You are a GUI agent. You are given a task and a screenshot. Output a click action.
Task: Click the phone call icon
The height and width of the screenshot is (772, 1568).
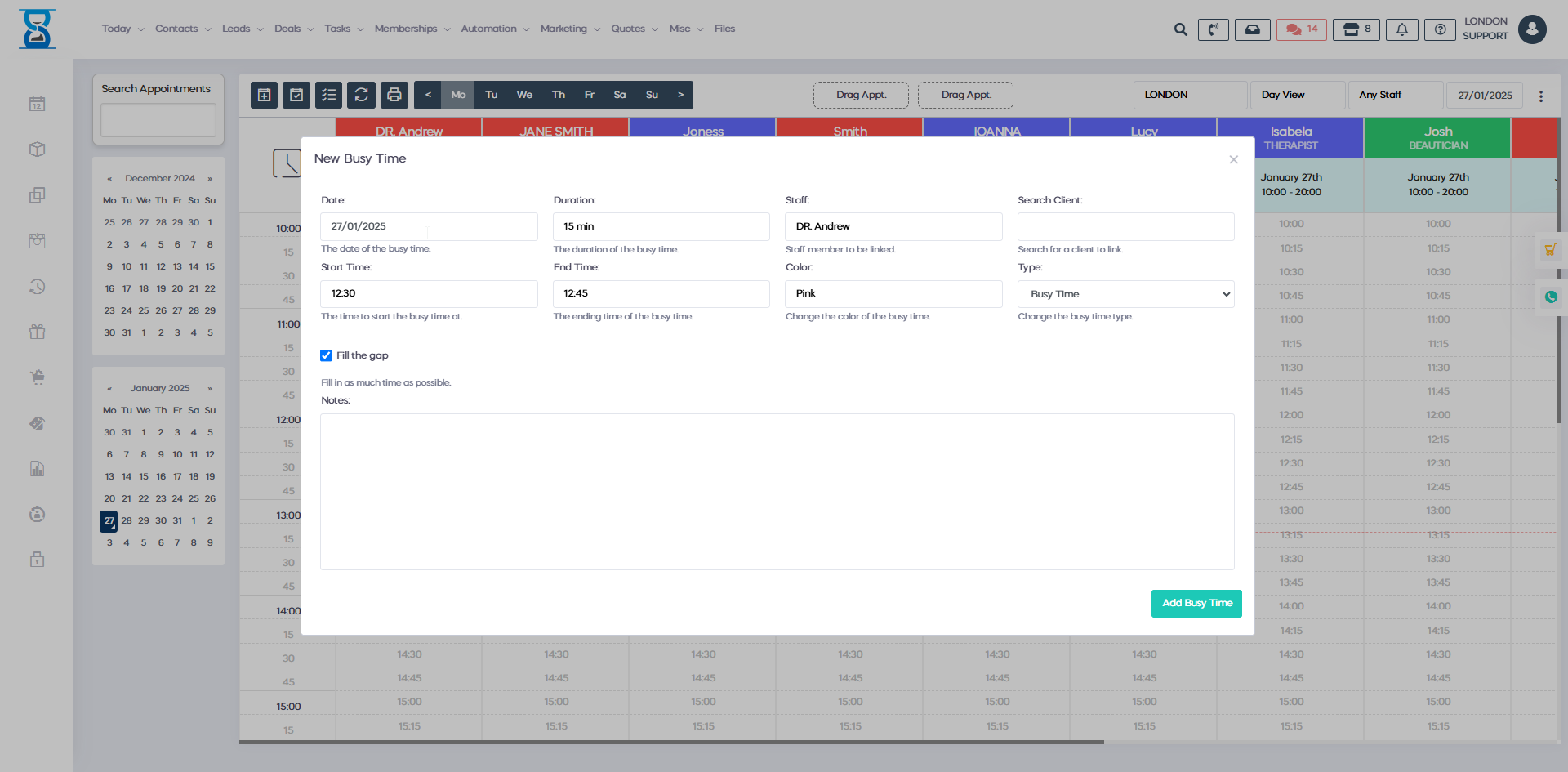[1213, 29]
